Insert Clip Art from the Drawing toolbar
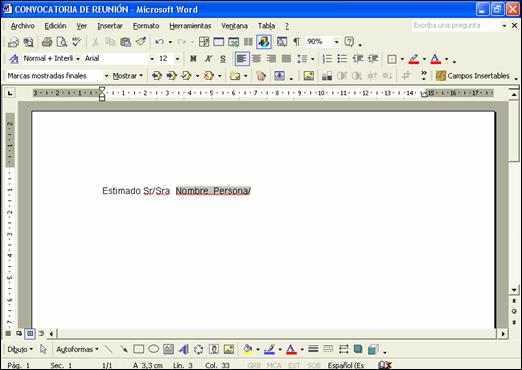The image size is (522, 370). (x=214, y=349)
